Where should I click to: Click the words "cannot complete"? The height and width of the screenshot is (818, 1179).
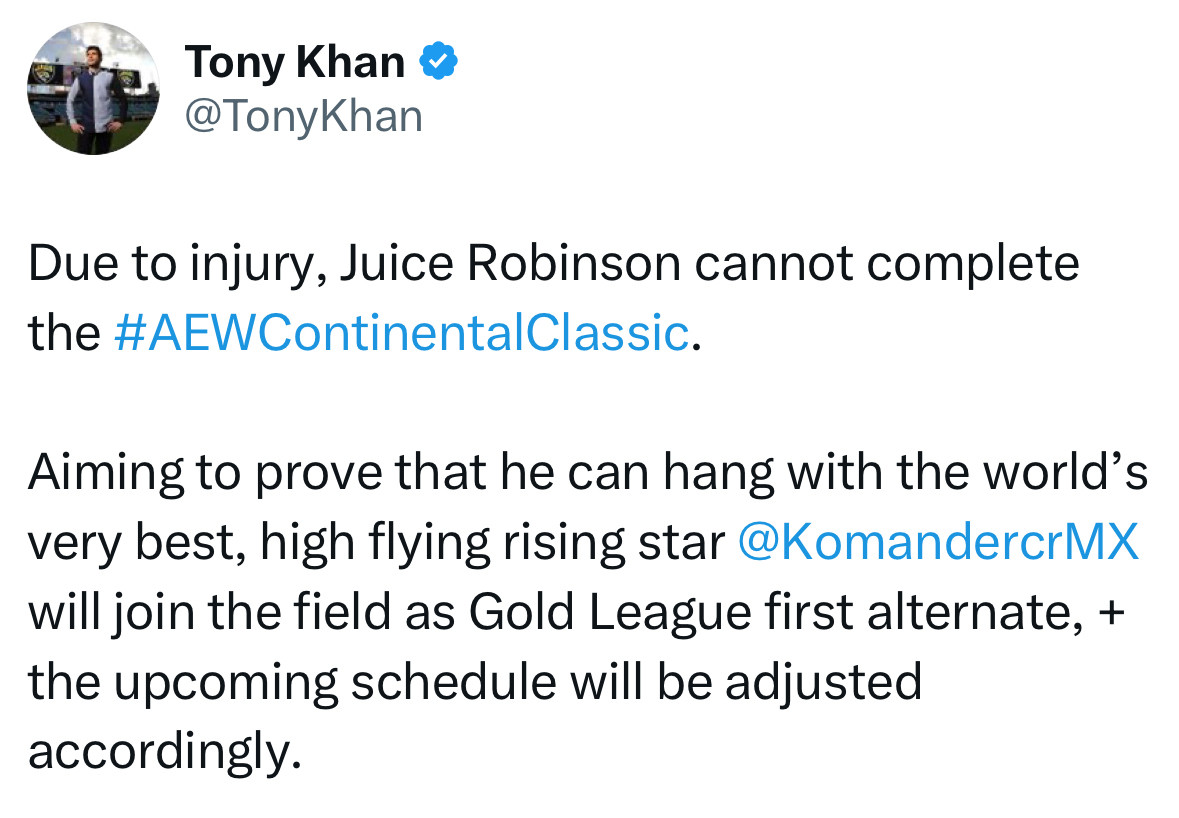point(887,265)
